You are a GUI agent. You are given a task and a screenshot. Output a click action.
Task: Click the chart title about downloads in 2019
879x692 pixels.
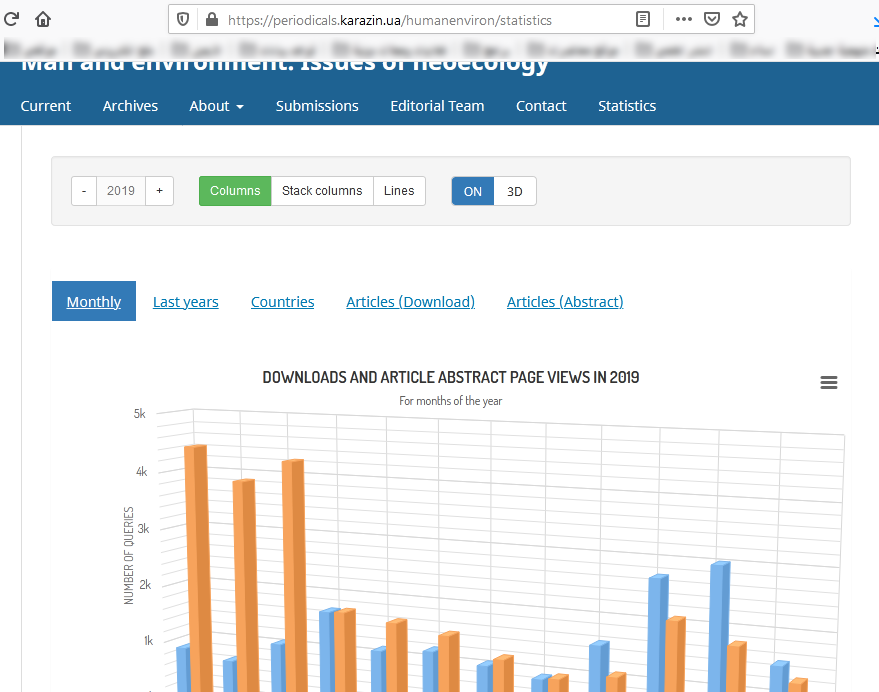click(451, 377)
